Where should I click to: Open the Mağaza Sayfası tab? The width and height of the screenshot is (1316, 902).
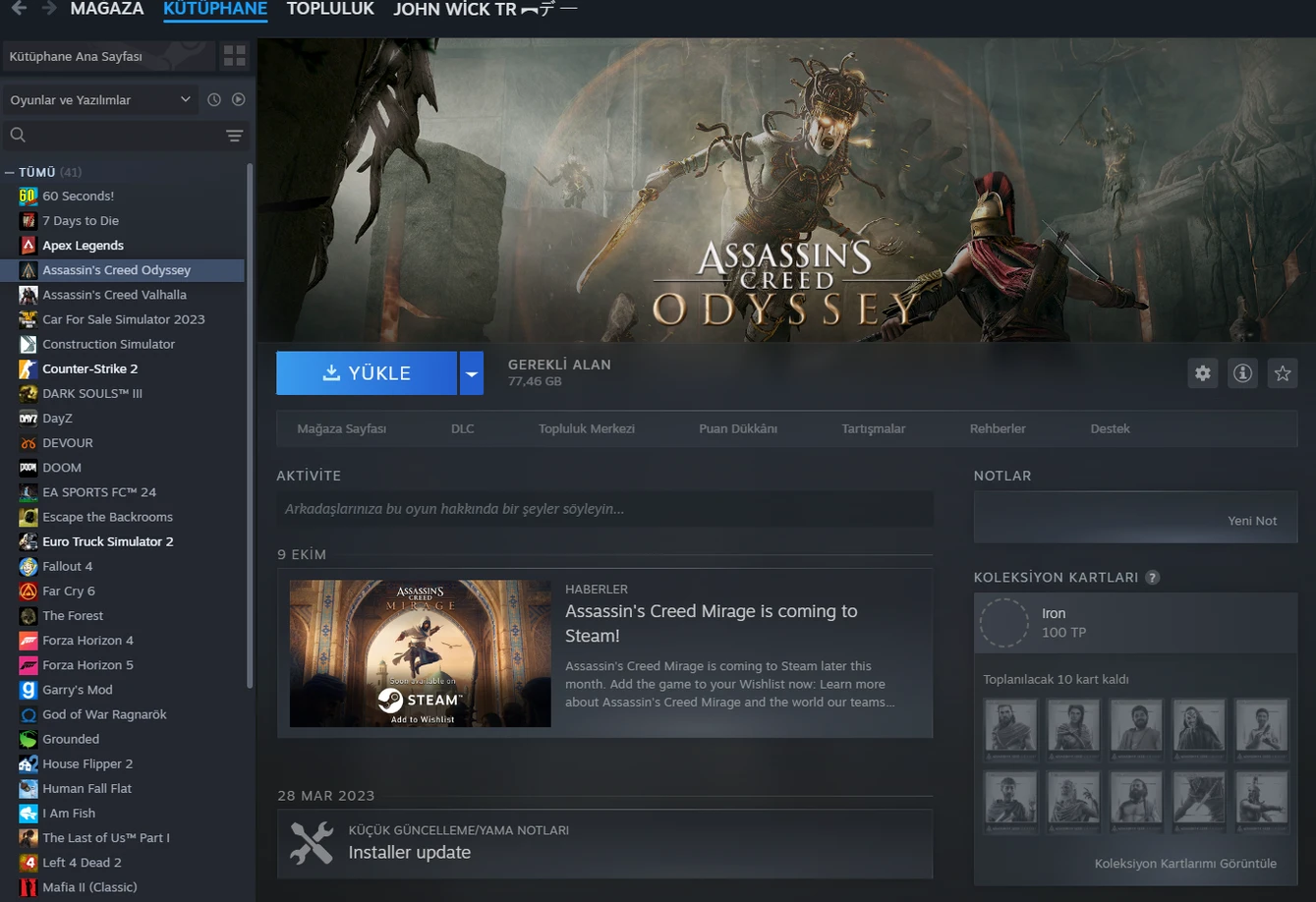[x=342, y=428]
